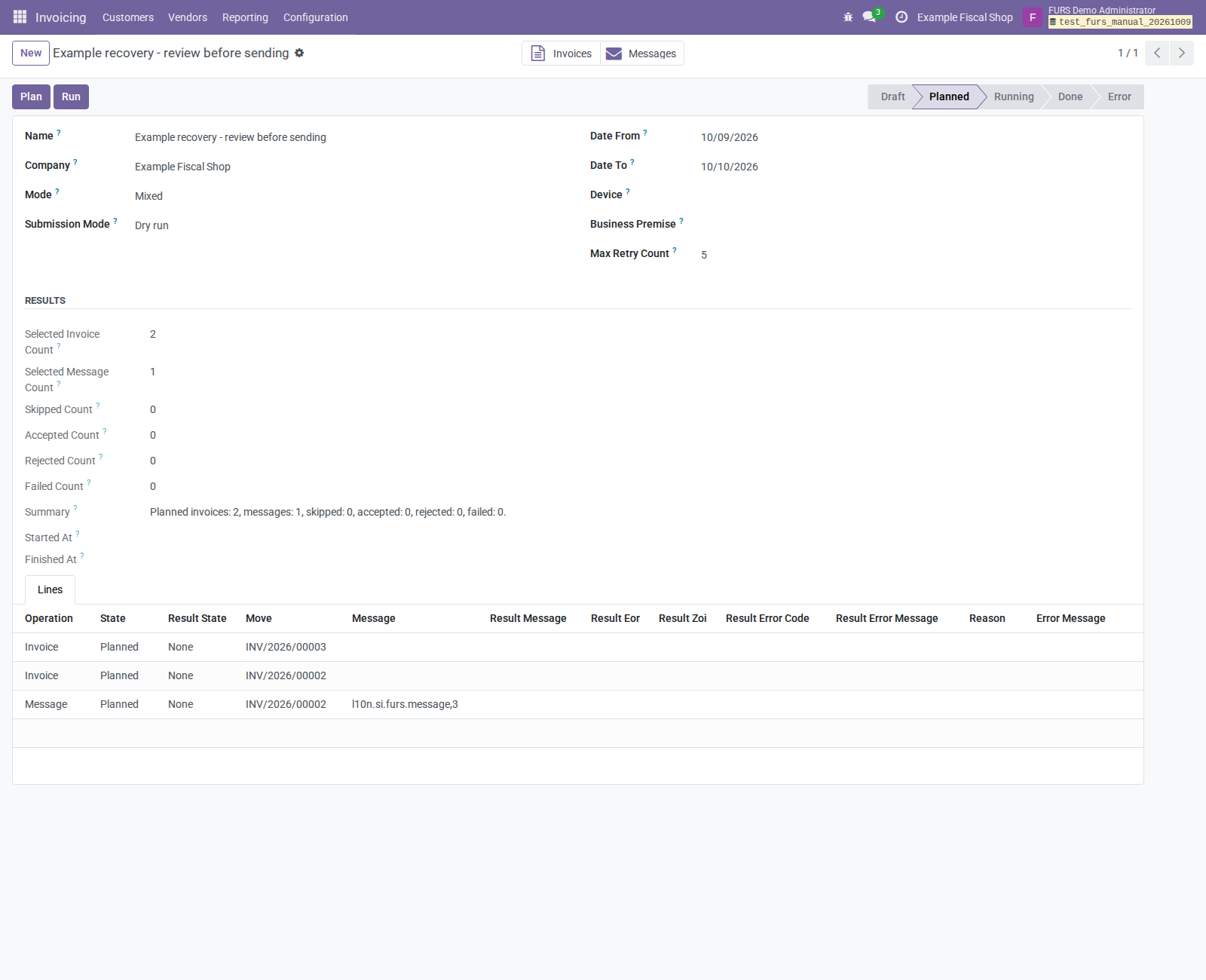Set status to Draft

click(x=892, y=96)
